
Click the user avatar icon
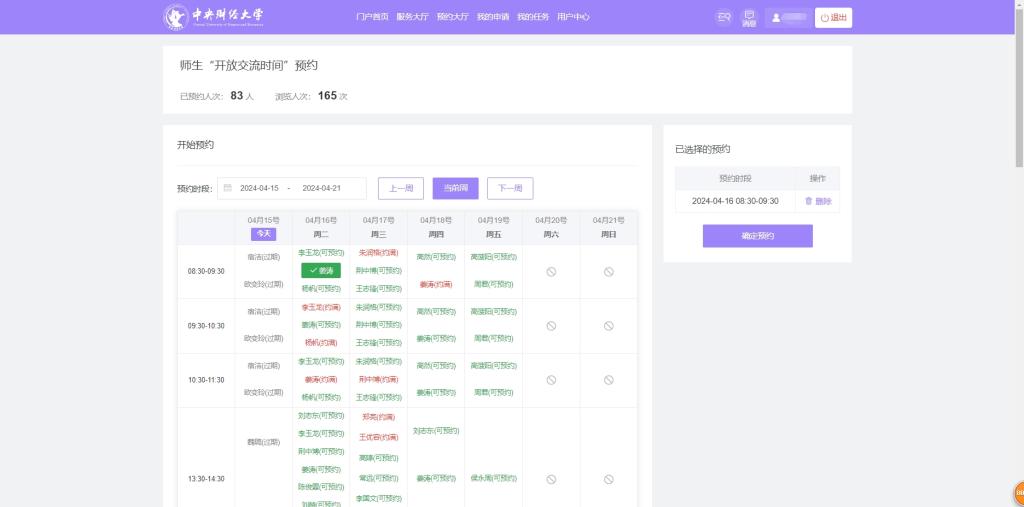tap(776, 17)
